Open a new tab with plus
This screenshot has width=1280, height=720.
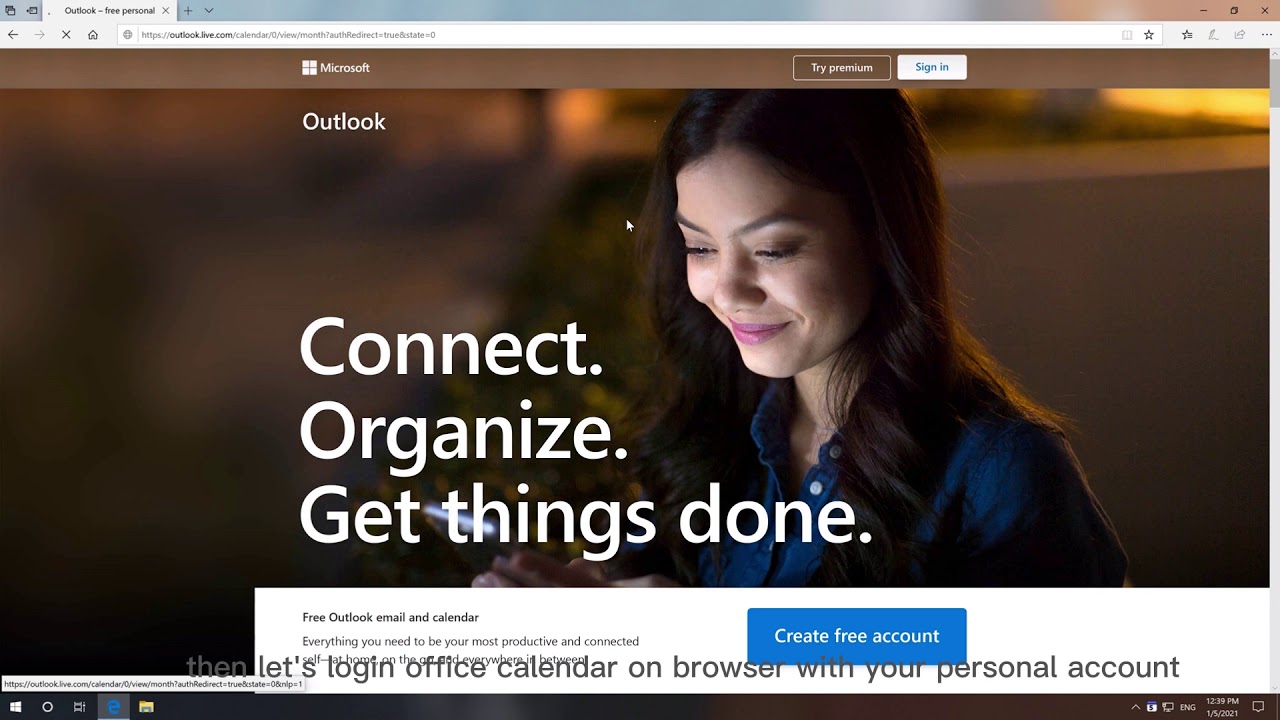coord(187,11)
